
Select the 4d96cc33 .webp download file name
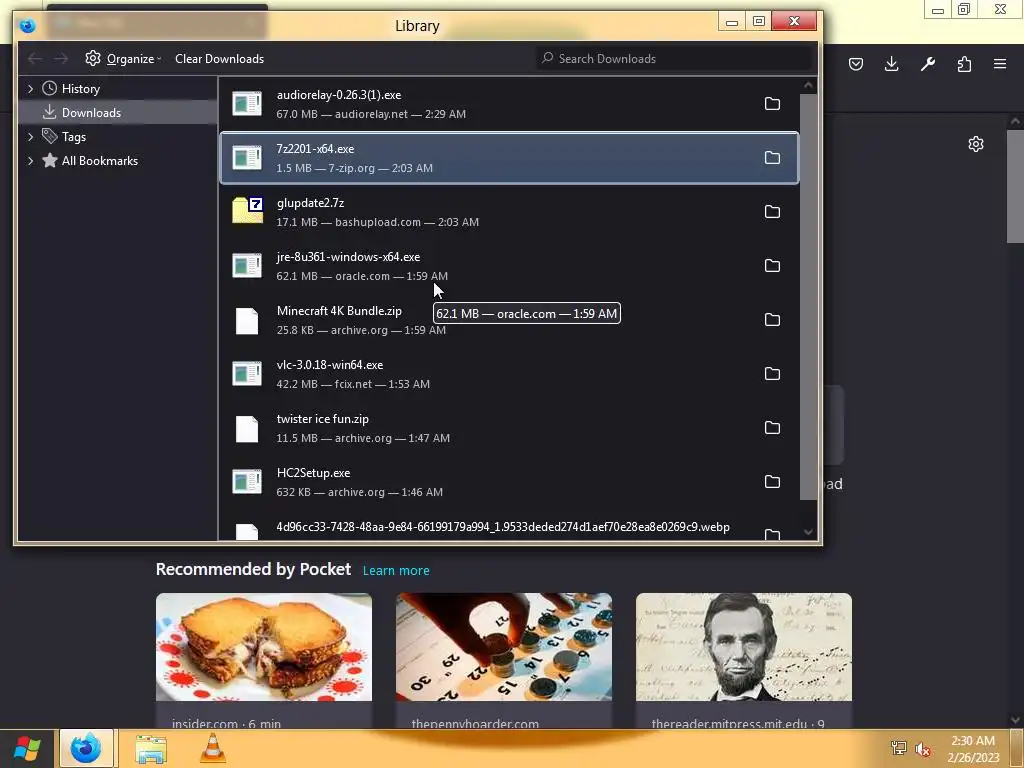tap(503, 527)
